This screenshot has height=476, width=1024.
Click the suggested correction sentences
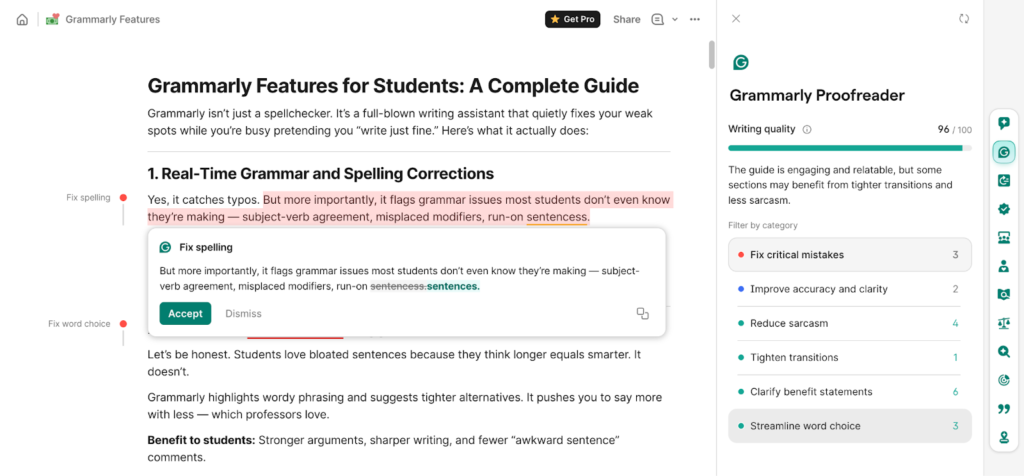(x=453, y=286)
